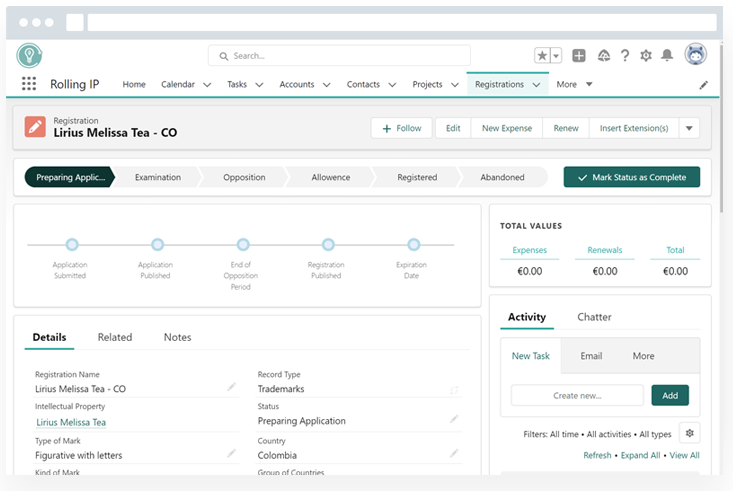Open the Registrations tab
The height and width of the screenshot is (491, 733).
pos(499,84)
